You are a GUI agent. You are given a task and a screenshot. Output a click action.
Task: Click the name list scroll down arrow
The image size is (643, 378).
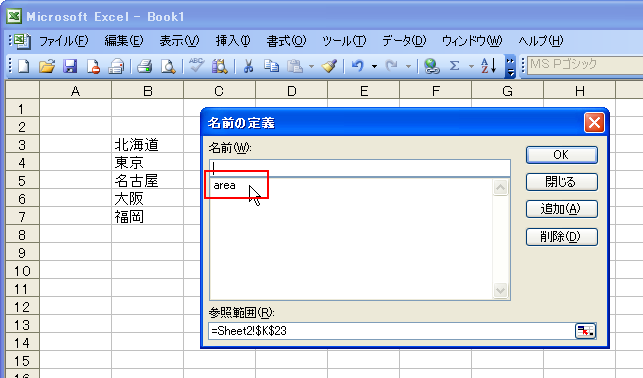(500, 291)
